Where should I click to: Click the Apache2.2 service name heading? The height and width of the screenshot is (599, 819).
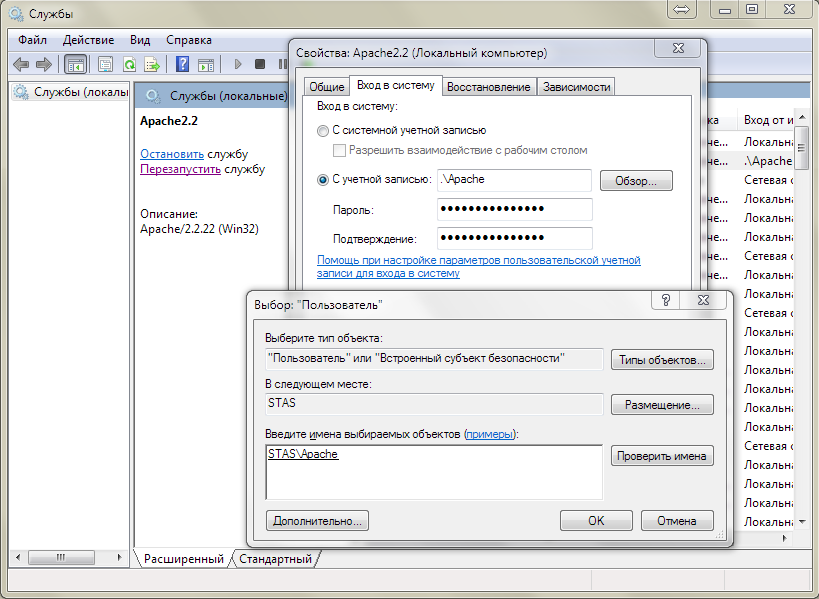point(169,121)
